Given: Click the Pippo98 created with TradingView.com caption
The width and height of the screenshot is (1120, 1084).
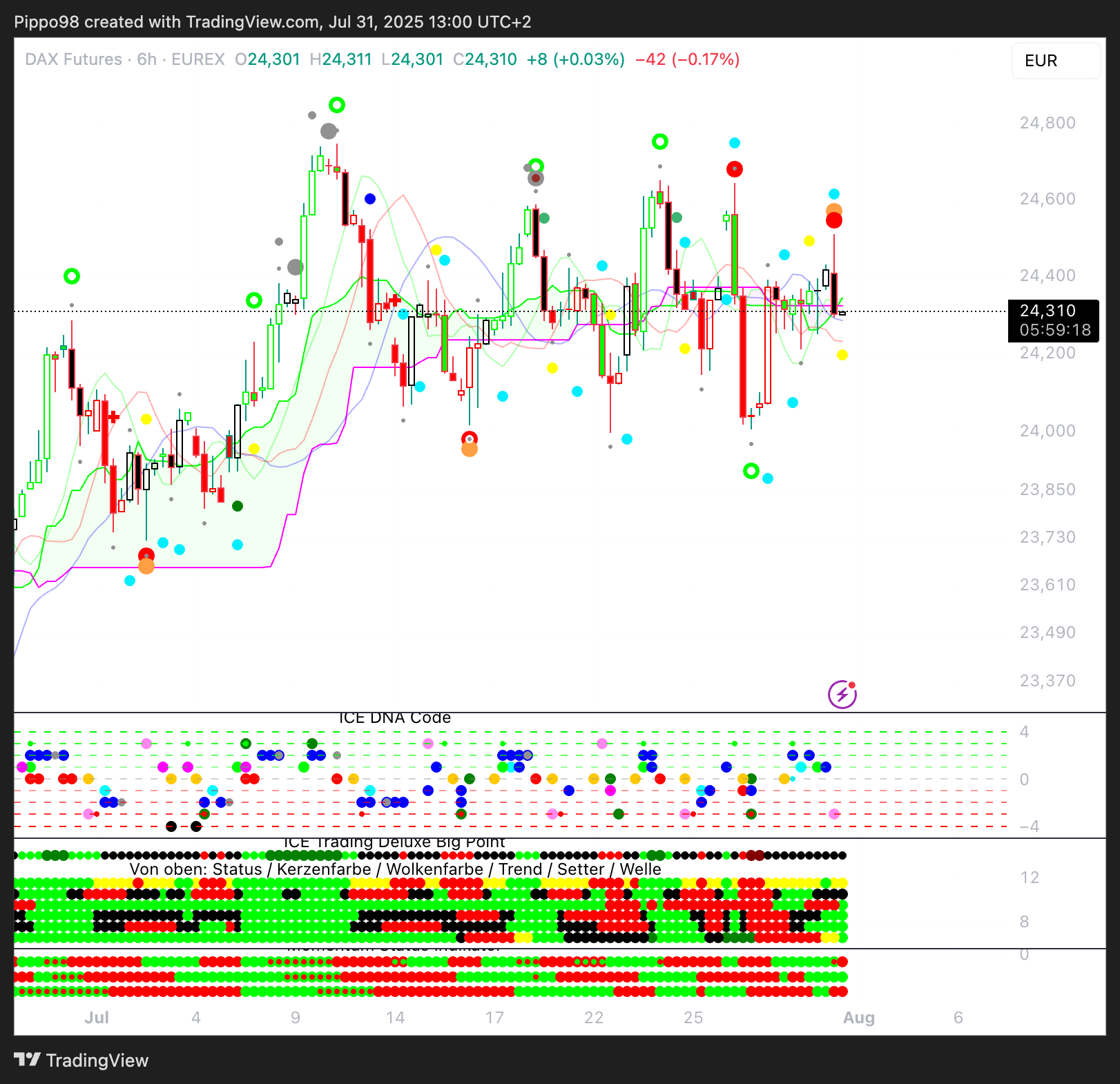Looking at the screenshot, I should (273, 22).
